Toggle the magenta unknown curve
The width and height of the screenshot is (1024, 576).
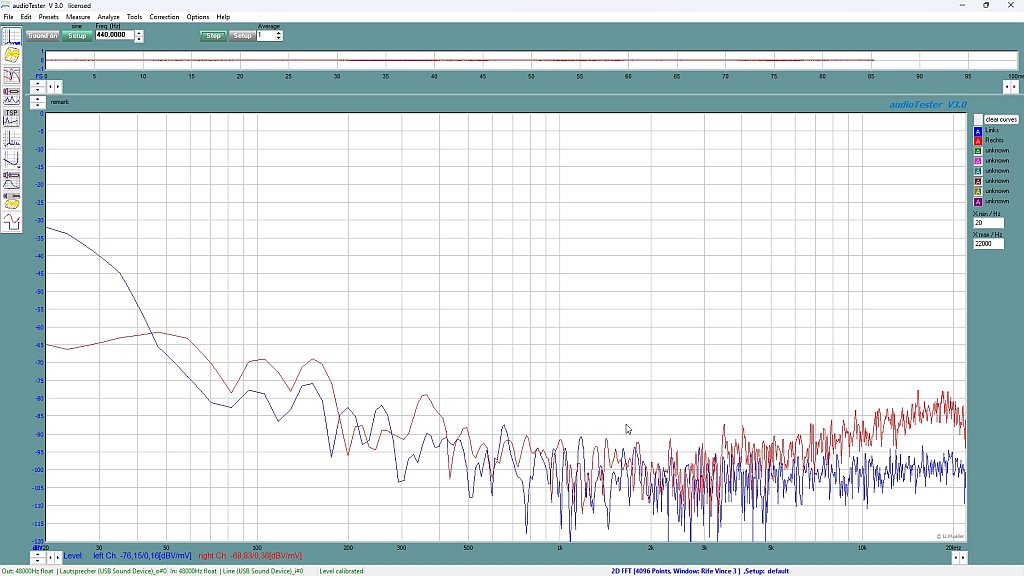[978, 161]
